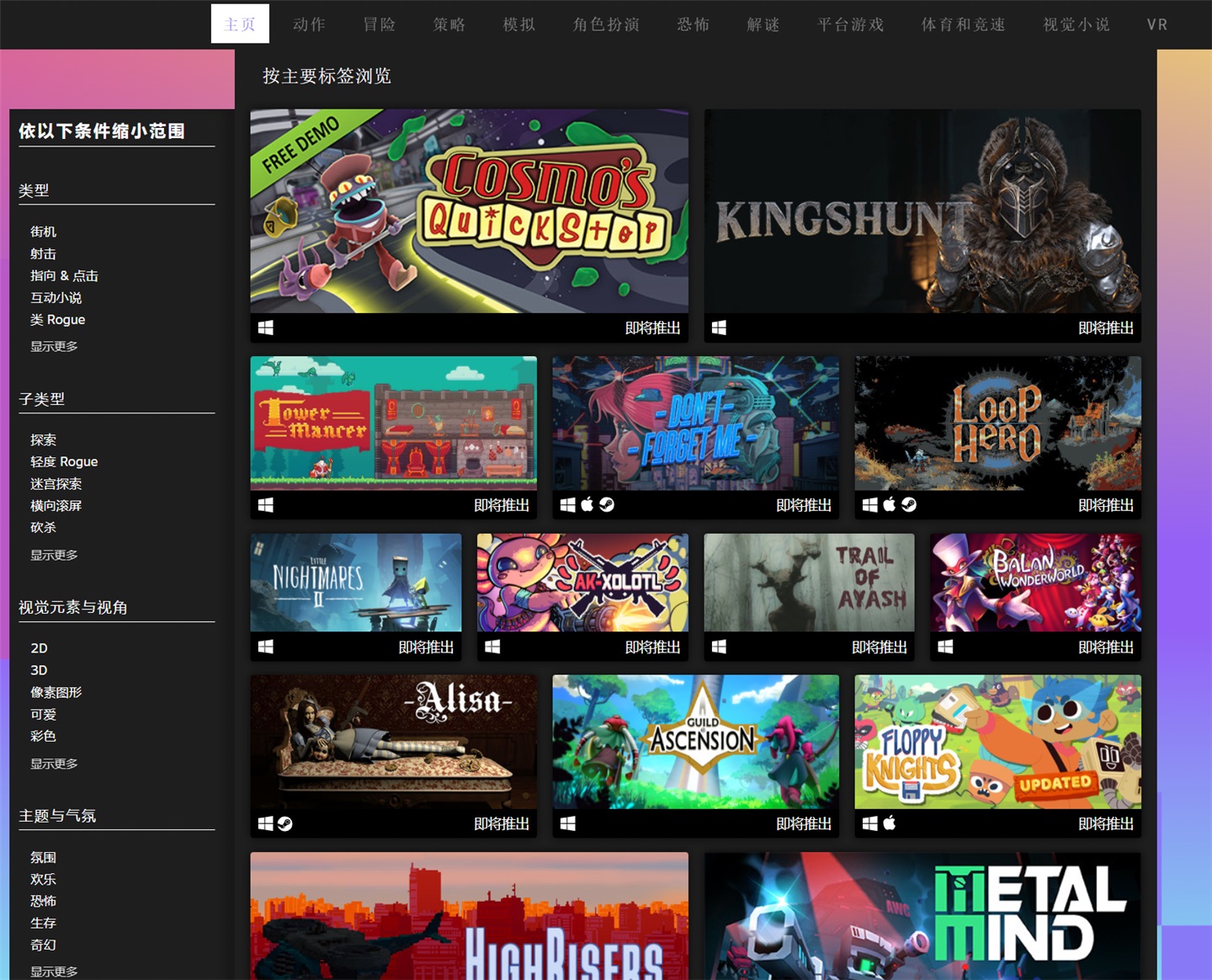The height and width of the screenshot is (980, 1212).
Task: Filter by 街机 genre
Action: [44, 232]
